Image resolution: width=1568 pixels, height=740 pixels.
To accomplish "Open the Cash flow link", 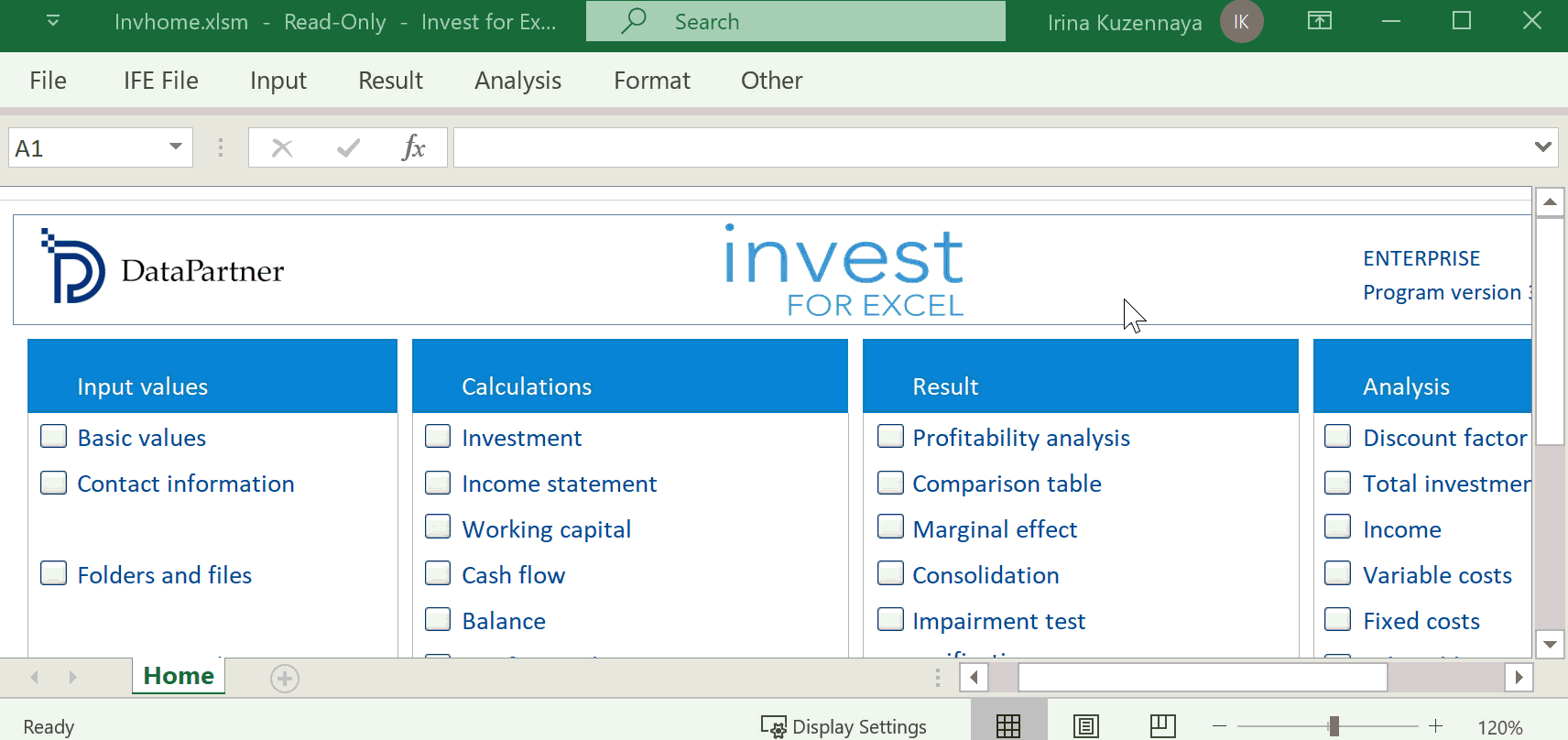I will (x=514, y=575).
